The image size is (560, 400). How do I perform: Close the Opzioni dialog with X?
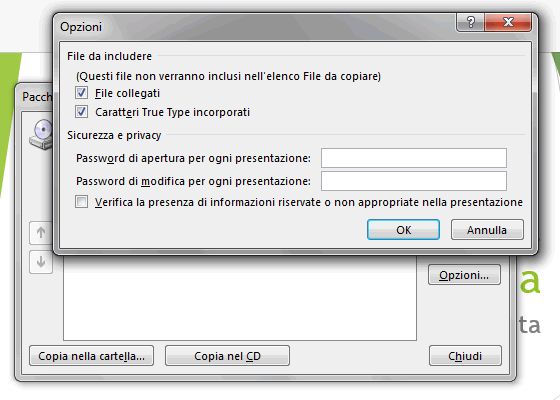pyautogui.click(x=508, y=22)
